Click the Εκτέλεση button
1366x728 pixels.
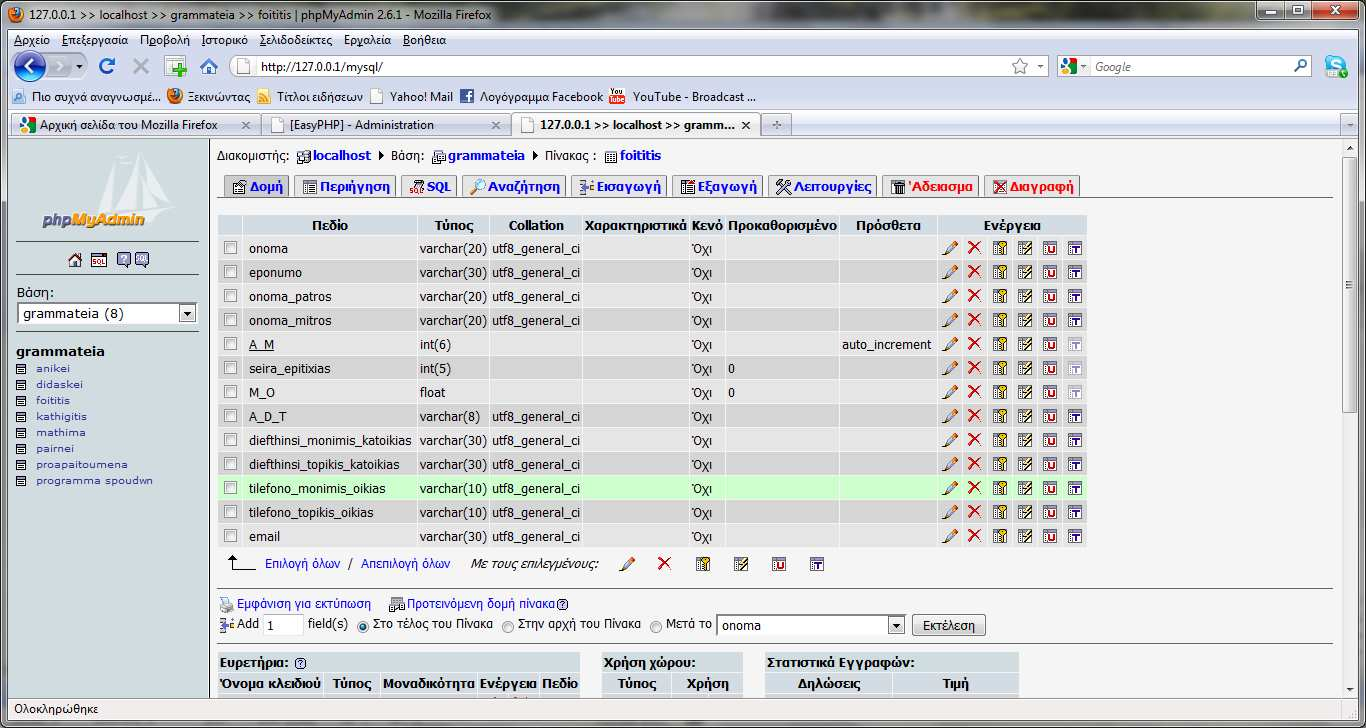point(949,626)
